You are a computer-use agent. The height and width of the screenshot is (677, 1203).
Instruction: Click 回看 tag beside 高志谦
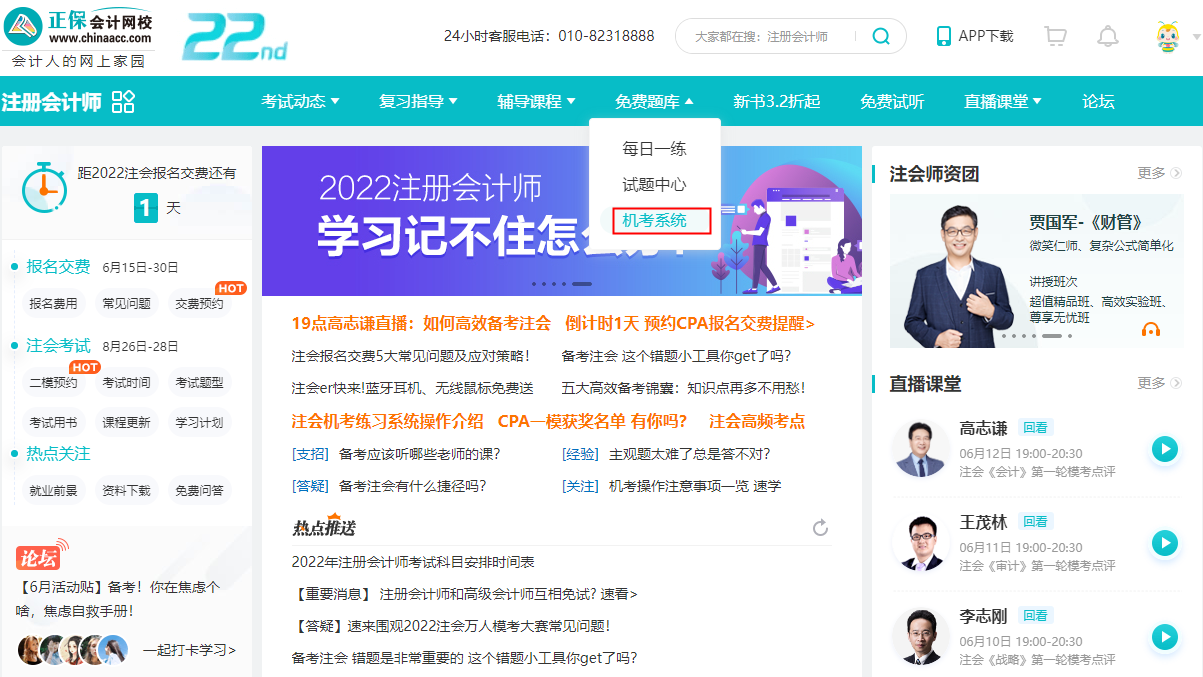1035,427
